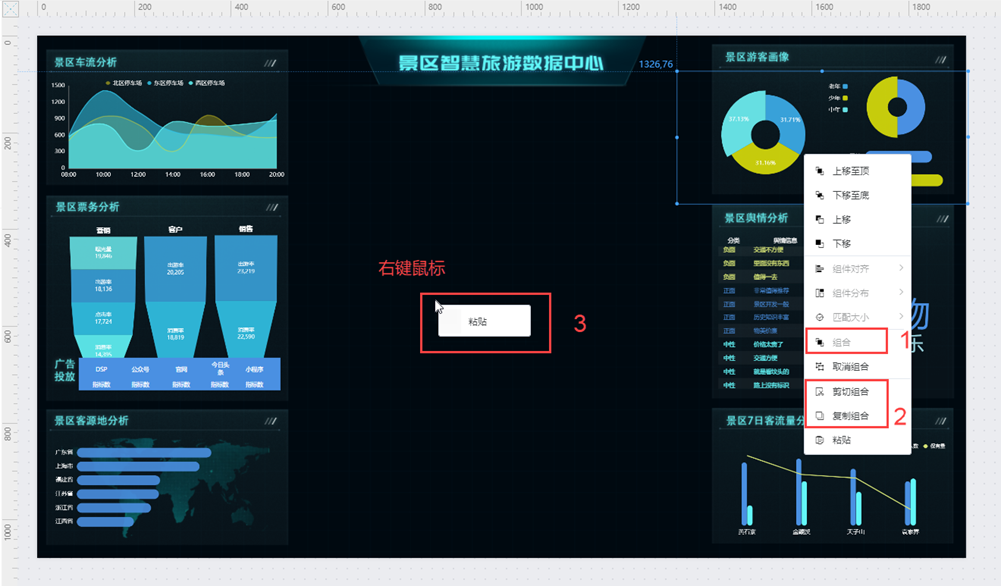This screenshot has height=586, width=1001.
Task: Click the 公众号 ad channel cell
Action: (140, 369)
